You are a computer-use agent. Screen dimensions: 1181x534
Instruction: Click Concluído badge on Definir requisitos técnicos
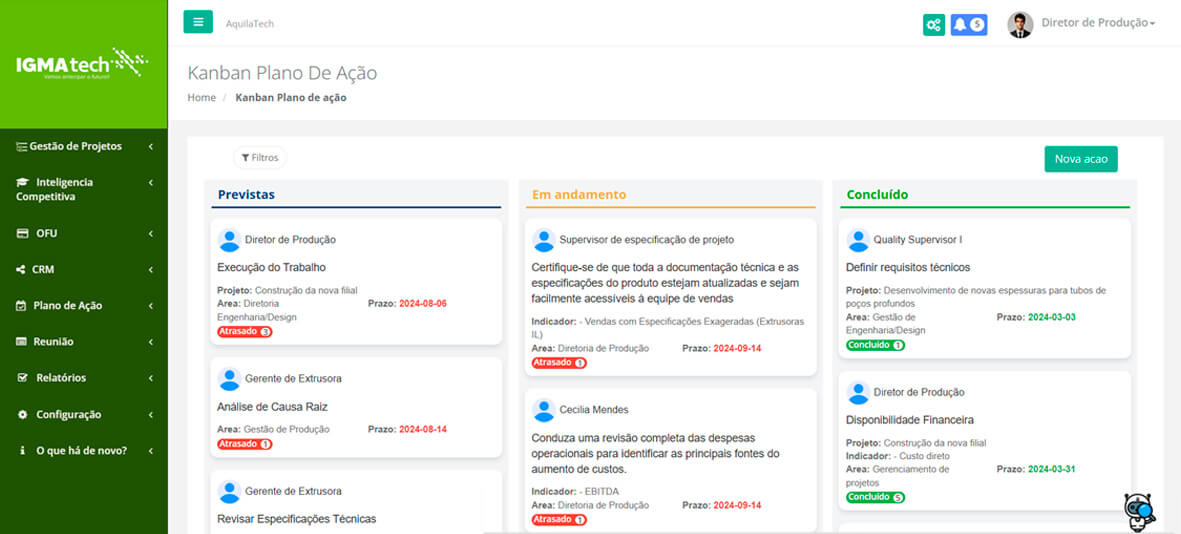(x=875, y=345)
